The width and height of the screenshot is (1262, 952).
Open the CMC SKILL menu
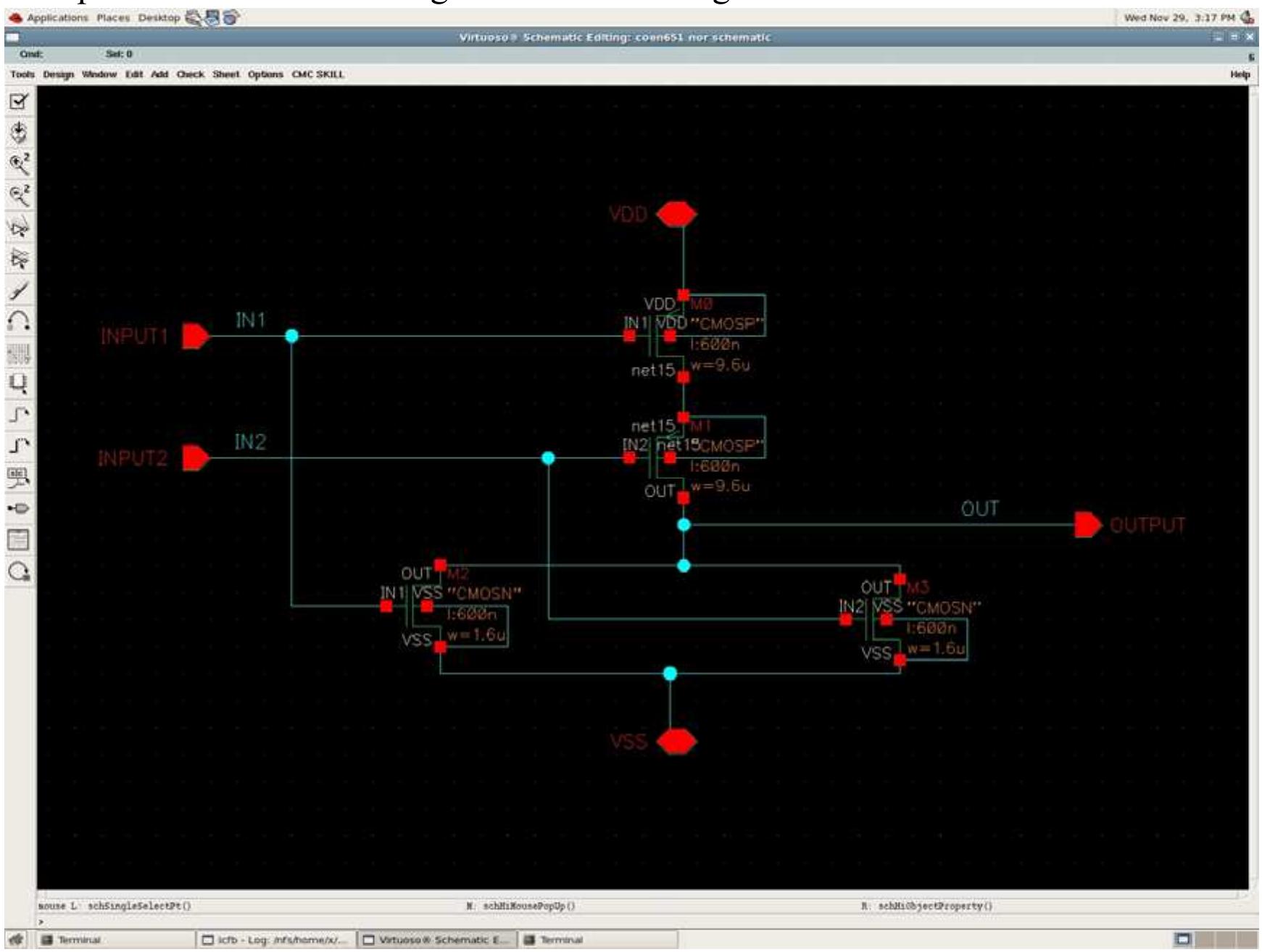click(x=317, y=73)
